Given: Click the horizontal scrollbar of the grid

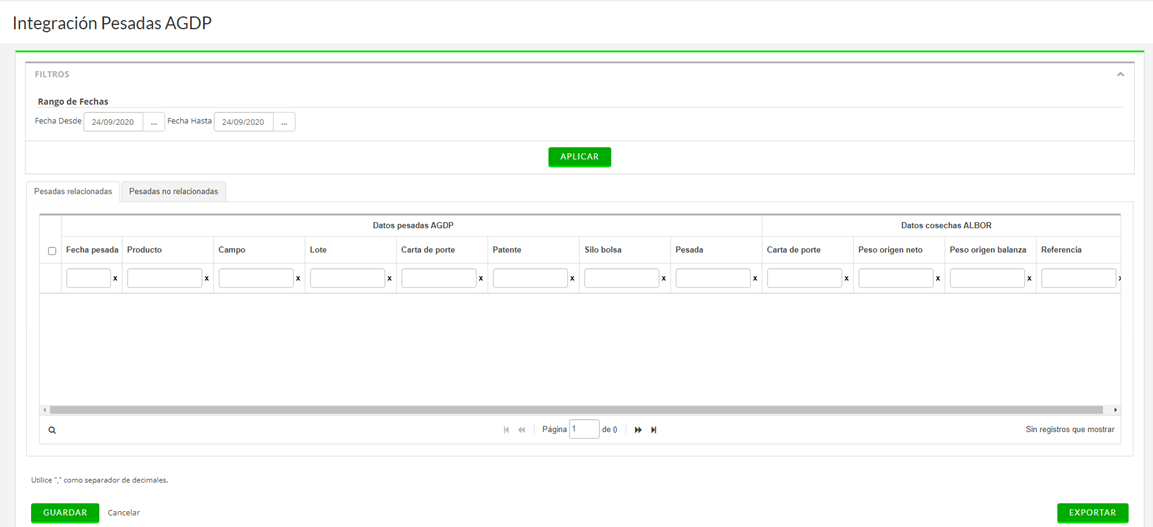Looking at the screenshot, I should (576, 410).
